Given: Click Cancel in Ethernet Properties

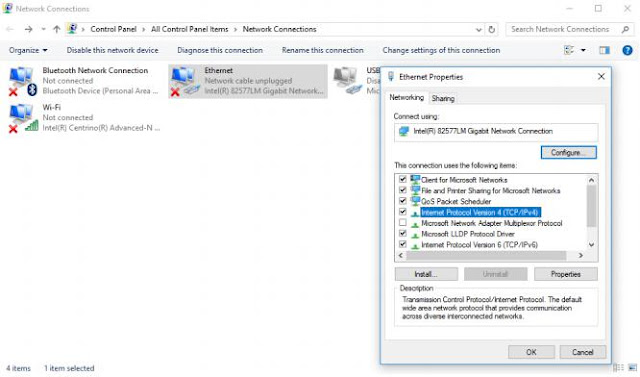Looking at the screenshot, I should coord(582,352).
